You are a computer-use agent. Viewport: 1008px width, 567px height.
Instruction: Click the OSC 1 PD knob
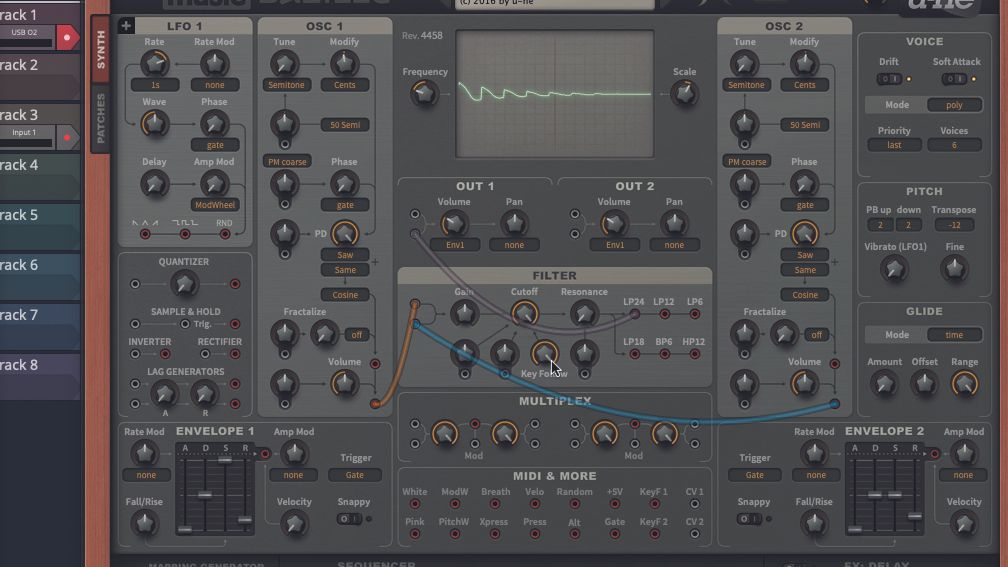tap(345, 233)
